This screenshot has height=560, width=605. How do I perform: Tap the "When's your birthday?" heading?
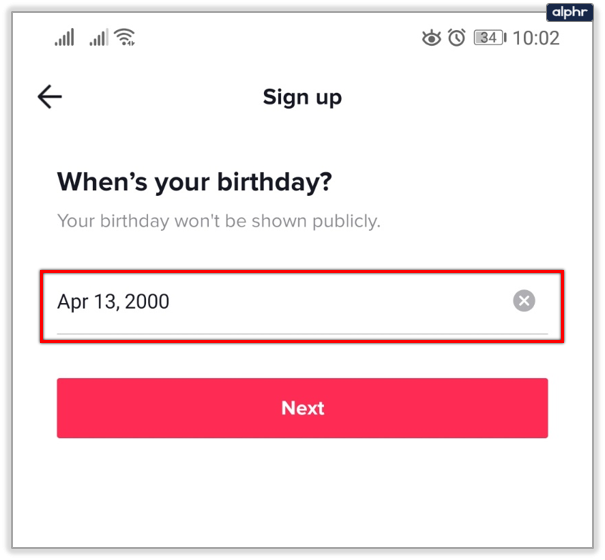(x=194, y=182)
